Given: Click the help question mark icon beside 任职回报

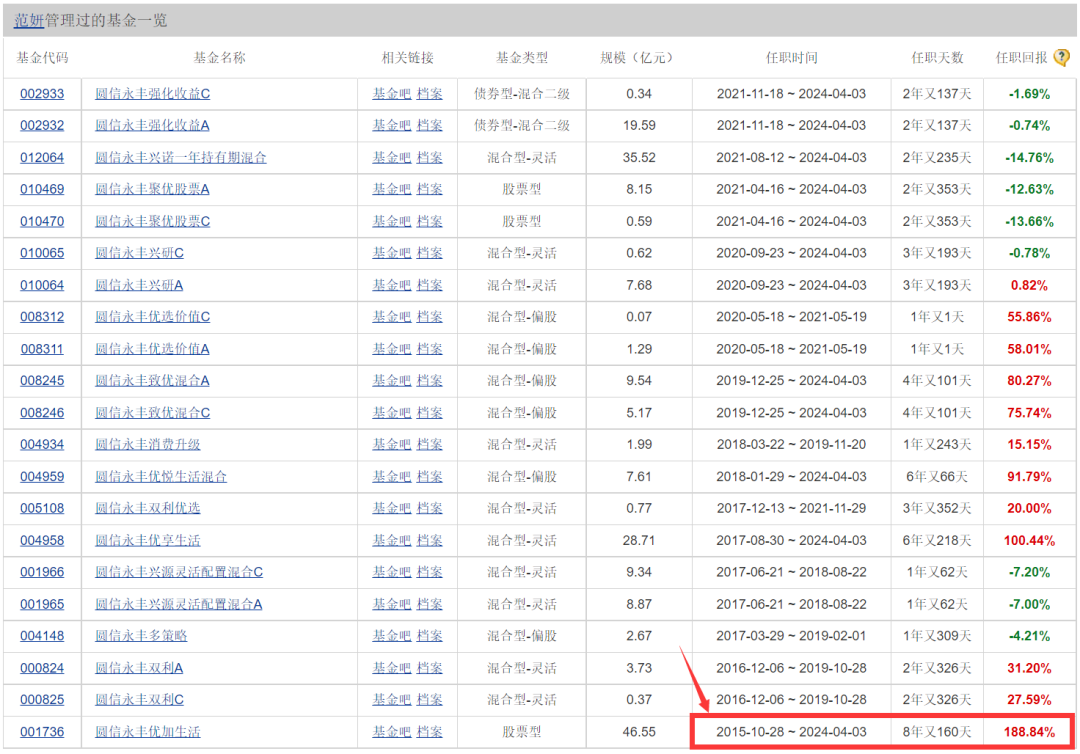Looking at the screenshot, I should point(1062,58).
